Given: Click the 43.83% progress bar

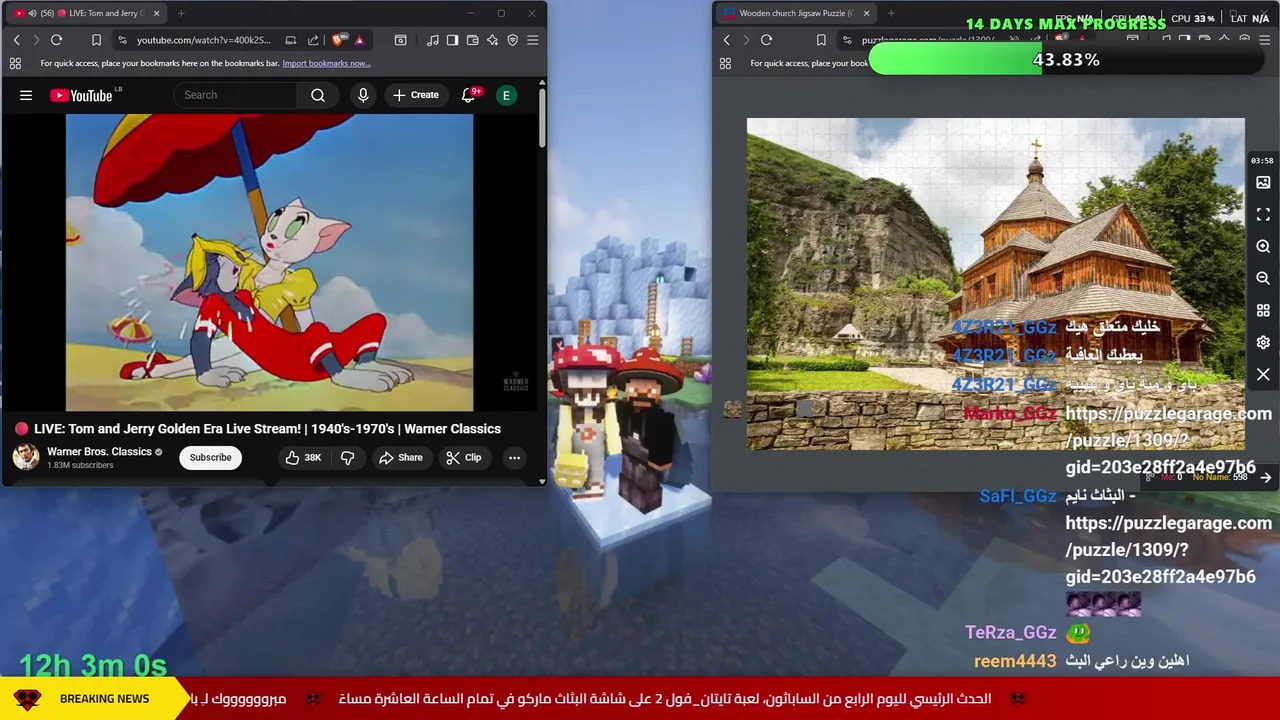Looking at the screenshot, I should pos(1066,60).
